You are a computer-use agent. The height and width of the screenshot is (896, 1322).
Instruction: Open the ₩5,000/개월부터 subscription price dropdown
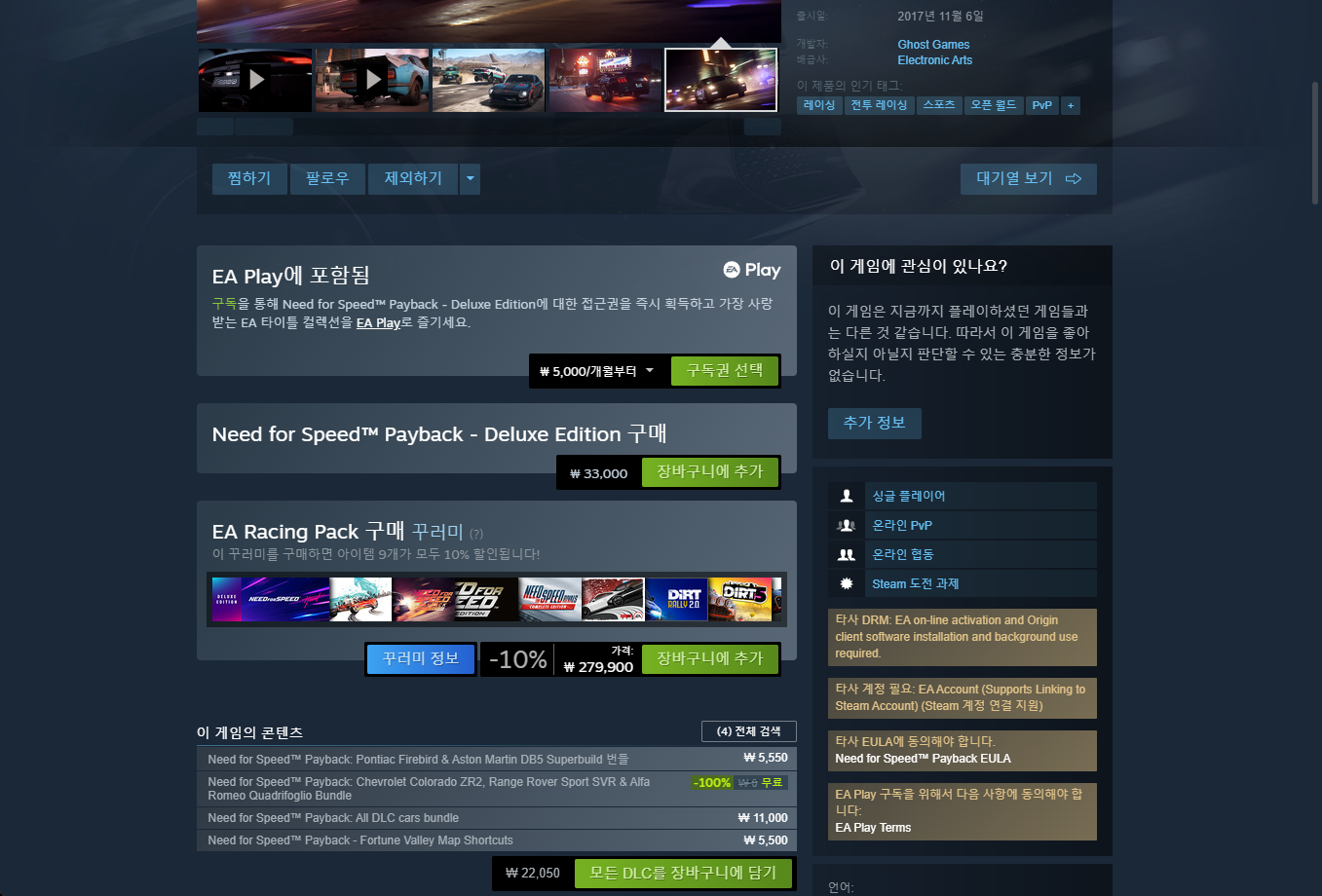coord(597,371)
